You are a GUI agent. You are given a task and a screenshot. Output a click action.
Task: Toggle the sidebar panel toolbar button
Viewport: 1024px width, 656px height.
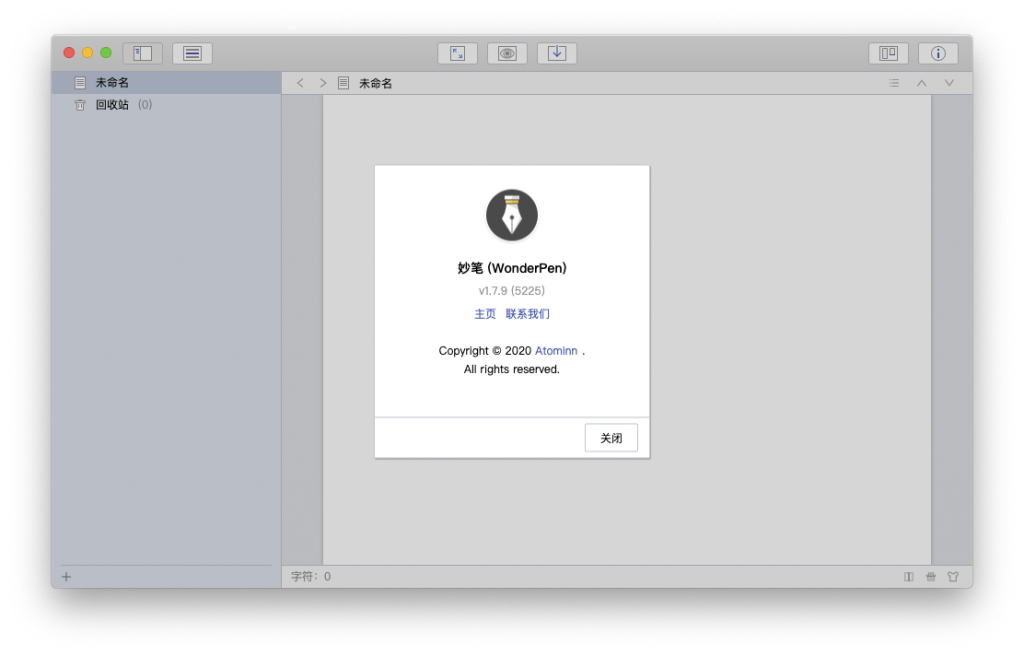click(142, 53)
